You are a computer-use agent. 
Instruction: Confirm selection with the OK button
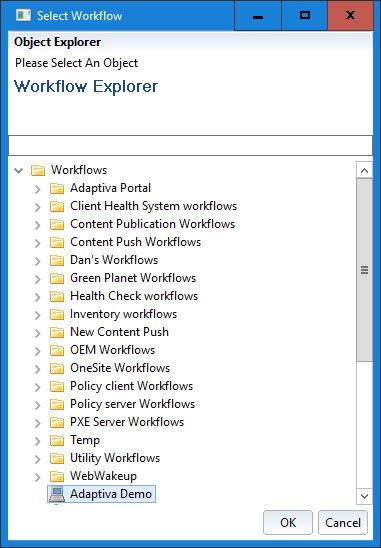(x=288, y=522)
